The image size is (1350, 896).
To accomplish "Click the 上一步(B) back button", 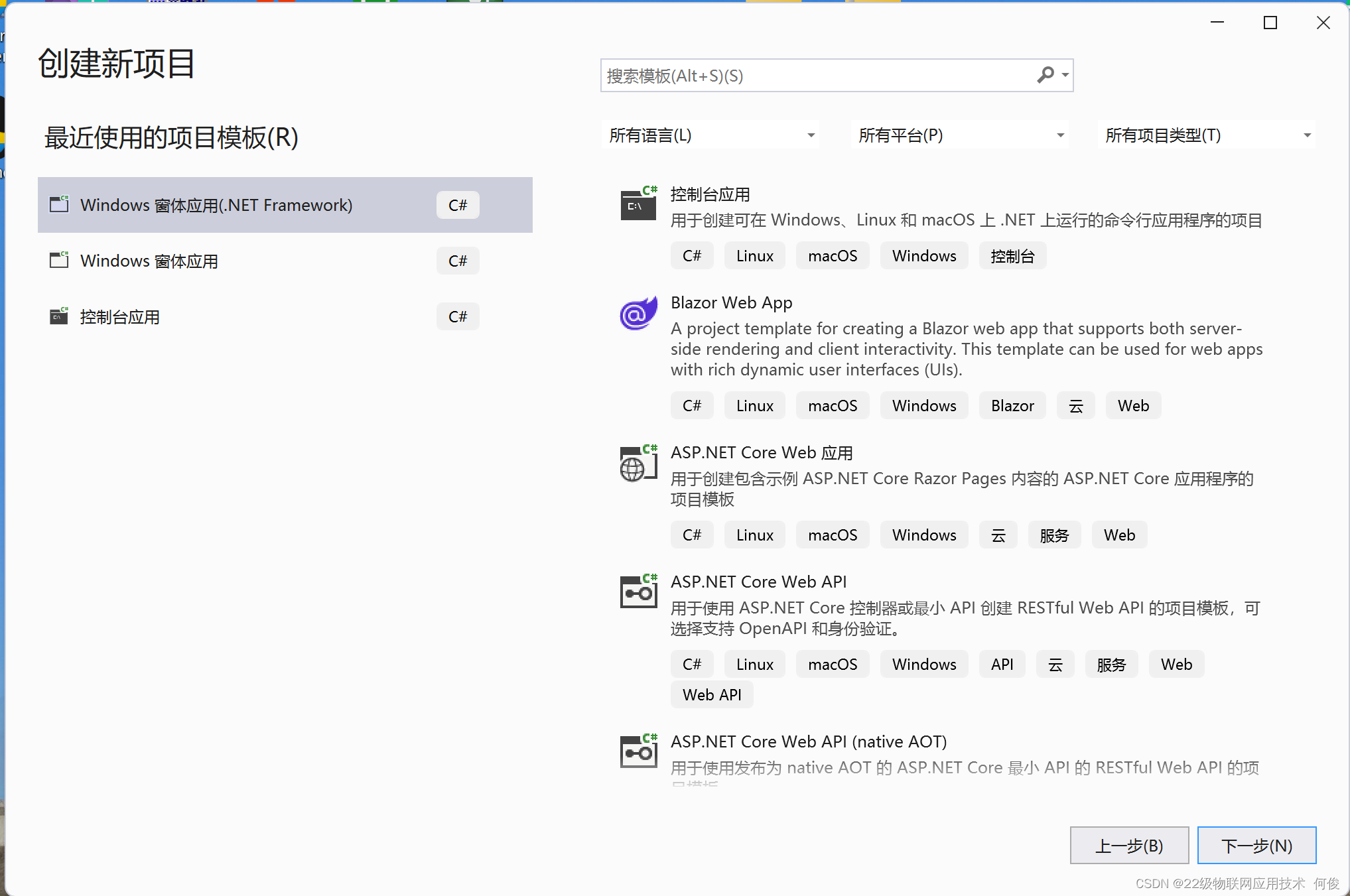I will 1129,846.
